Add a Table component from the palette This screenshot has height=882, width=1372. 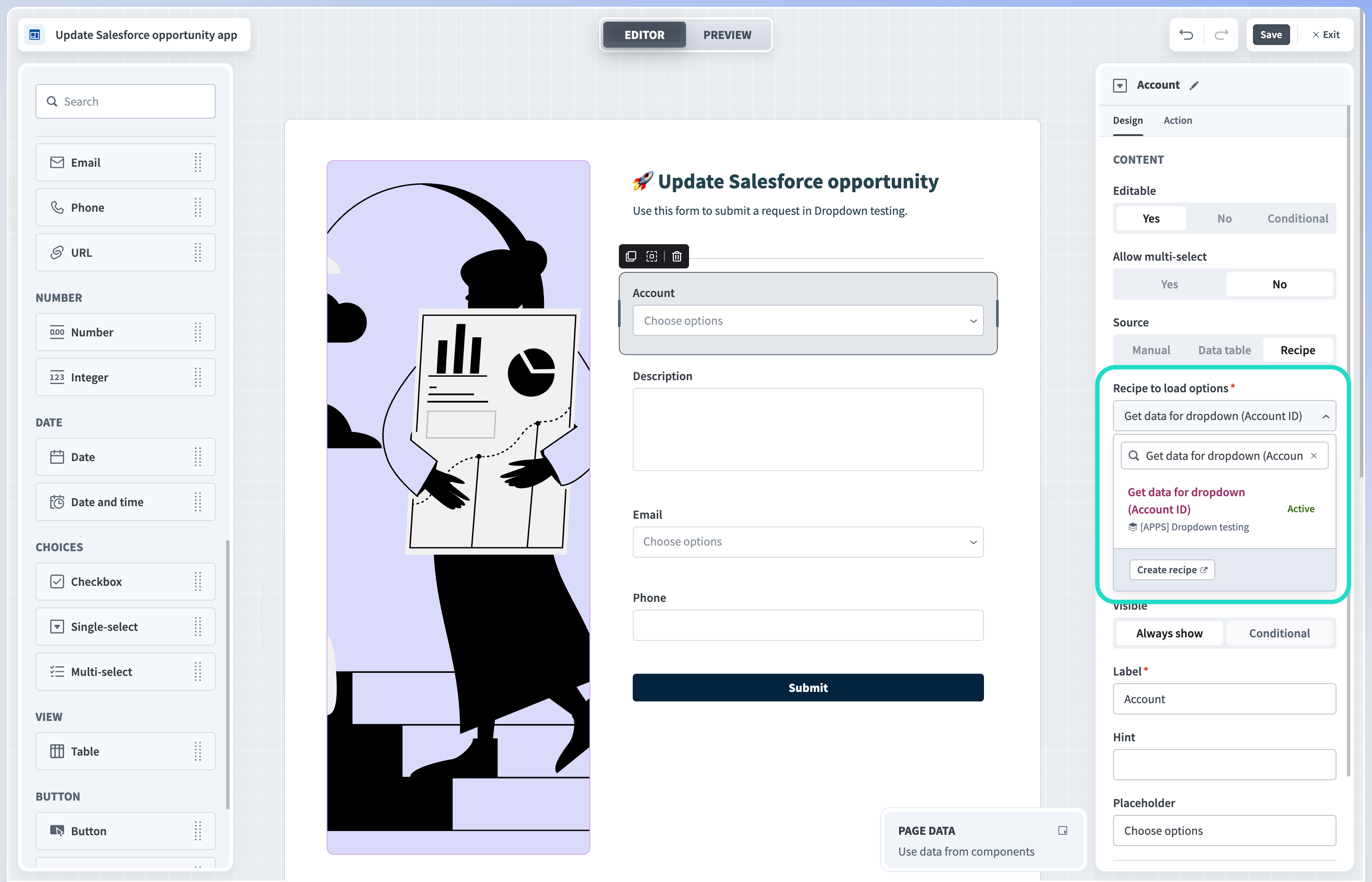coord(126,751)
